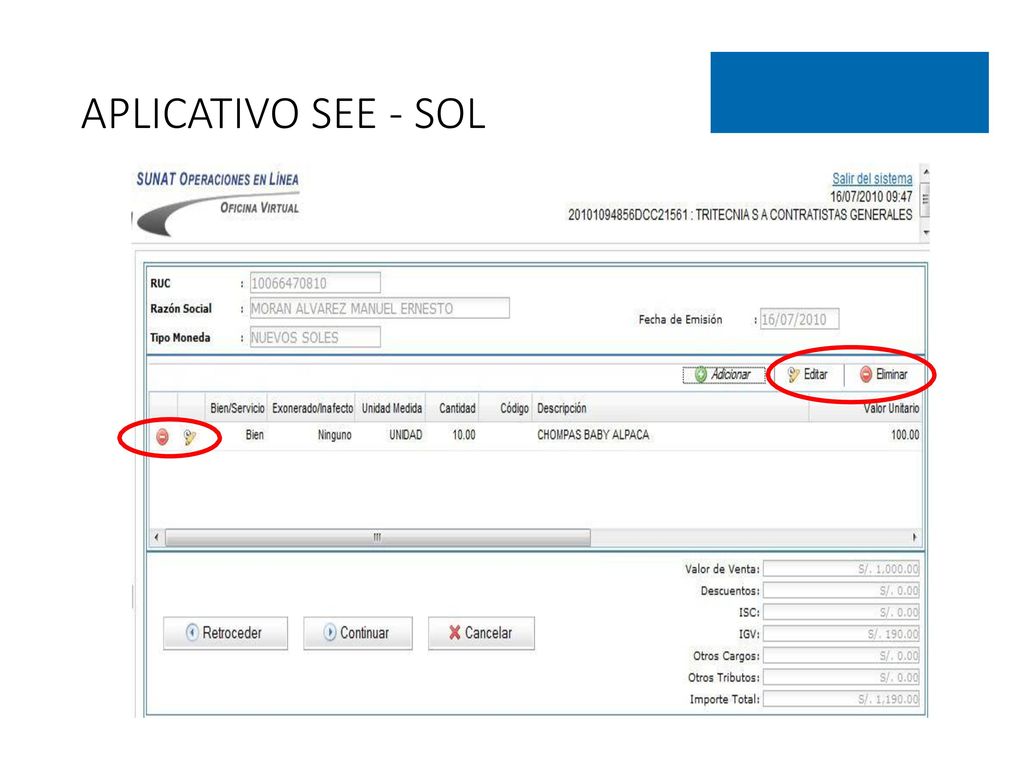This screenshot has height=768, width=1024.
Task: Click the left arrow of the horizontal scrollbar
Action: [x=156, y=537]
